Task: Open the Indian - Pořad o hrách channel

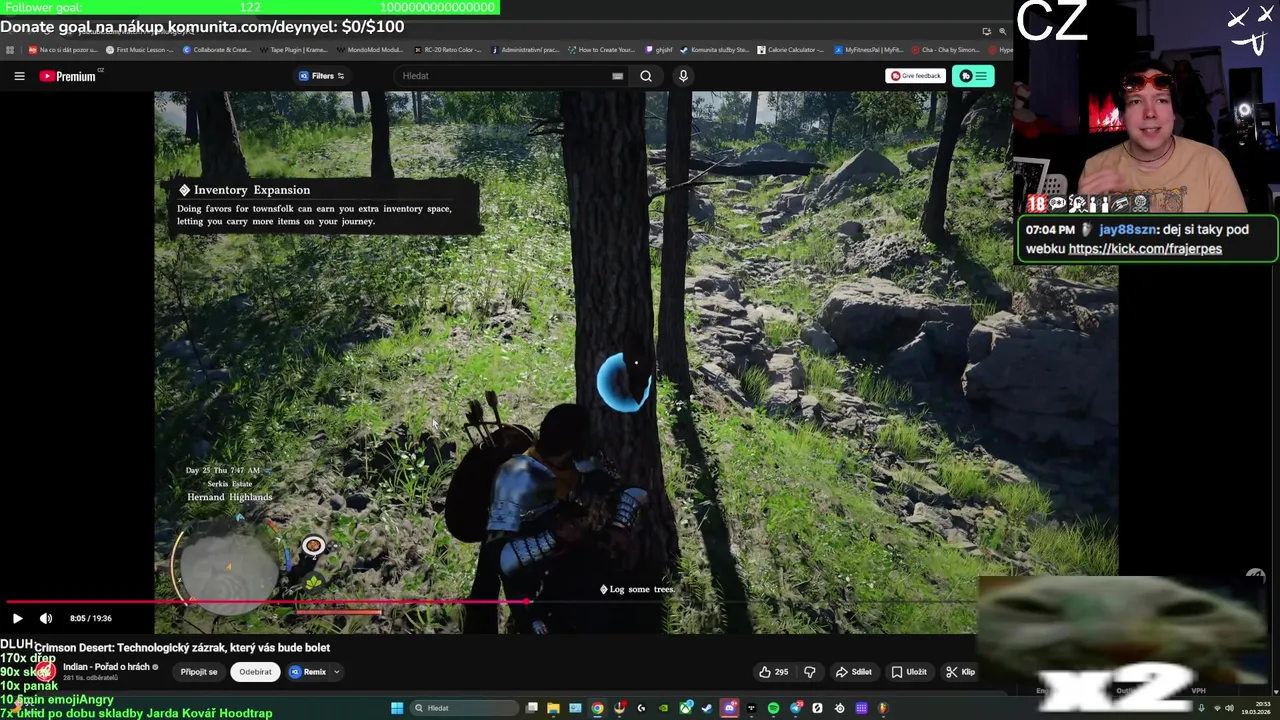Action: click(106, 667)
